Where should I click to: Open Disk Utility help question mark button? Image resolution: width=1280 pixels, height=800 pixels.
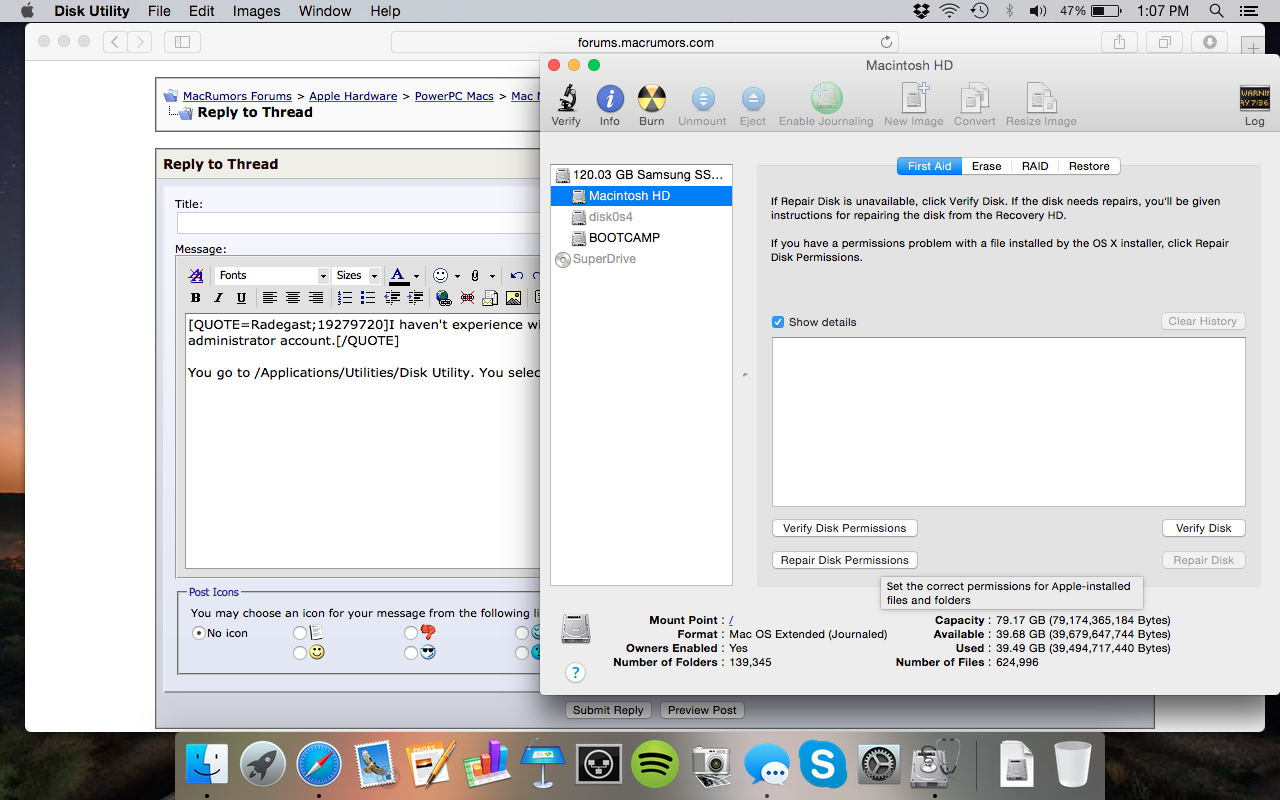(x=575, y=673)
